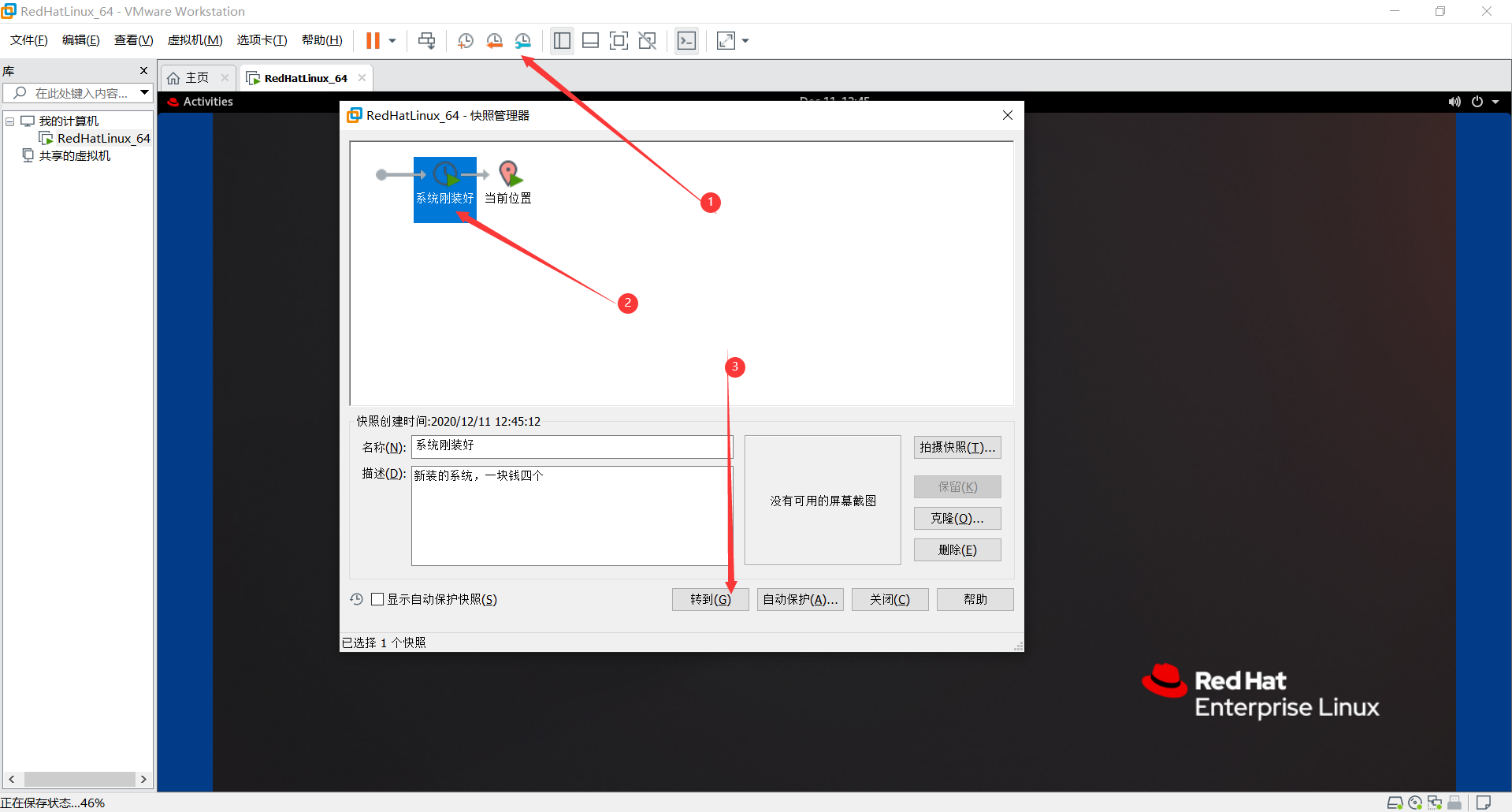The height and width of the screenshot is (812, 1512).
Task: Open snapshot manager from the toolbar wrench-clock icon
Action: click(523, 41)
